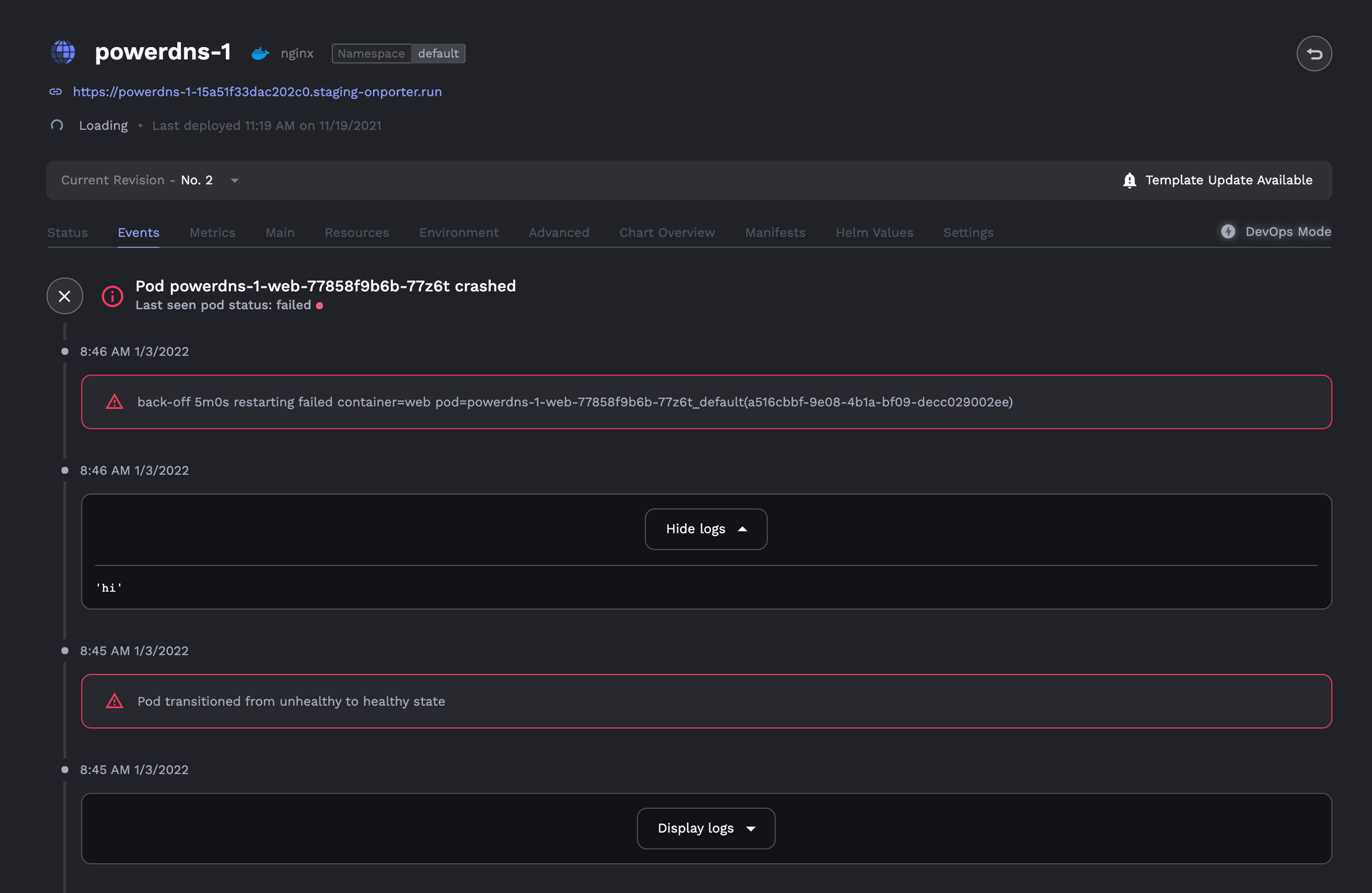
Task: Click the red failed status dot
Action: (x=320, y=306)
